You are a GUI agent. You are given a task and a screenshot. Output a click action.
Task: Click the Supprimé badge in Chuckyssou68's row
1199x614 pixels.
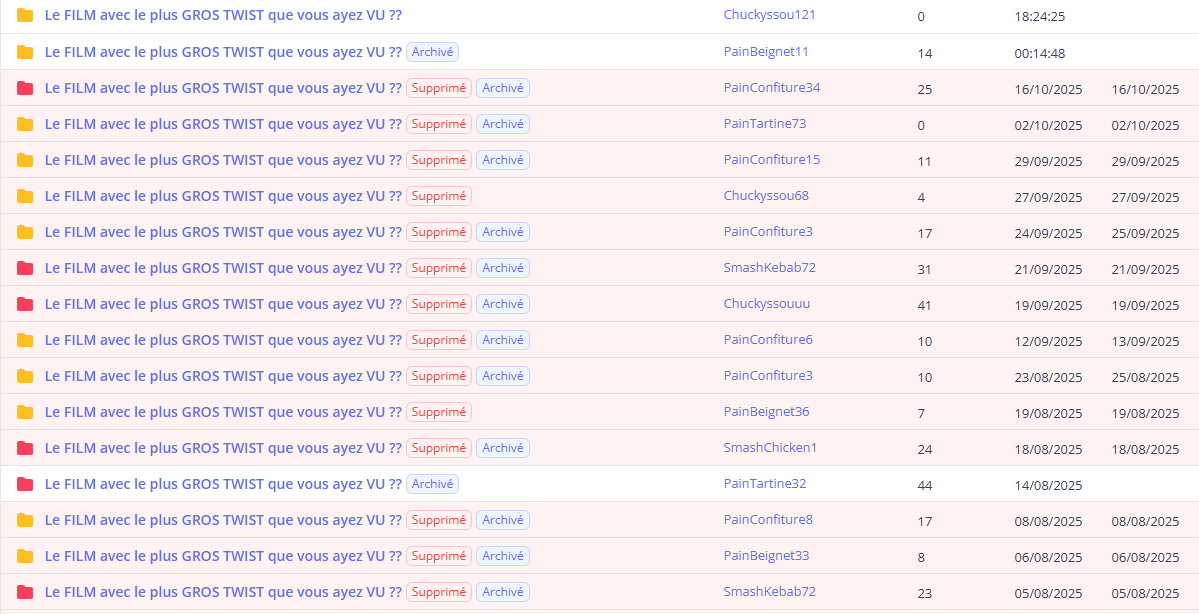point(439,196)
